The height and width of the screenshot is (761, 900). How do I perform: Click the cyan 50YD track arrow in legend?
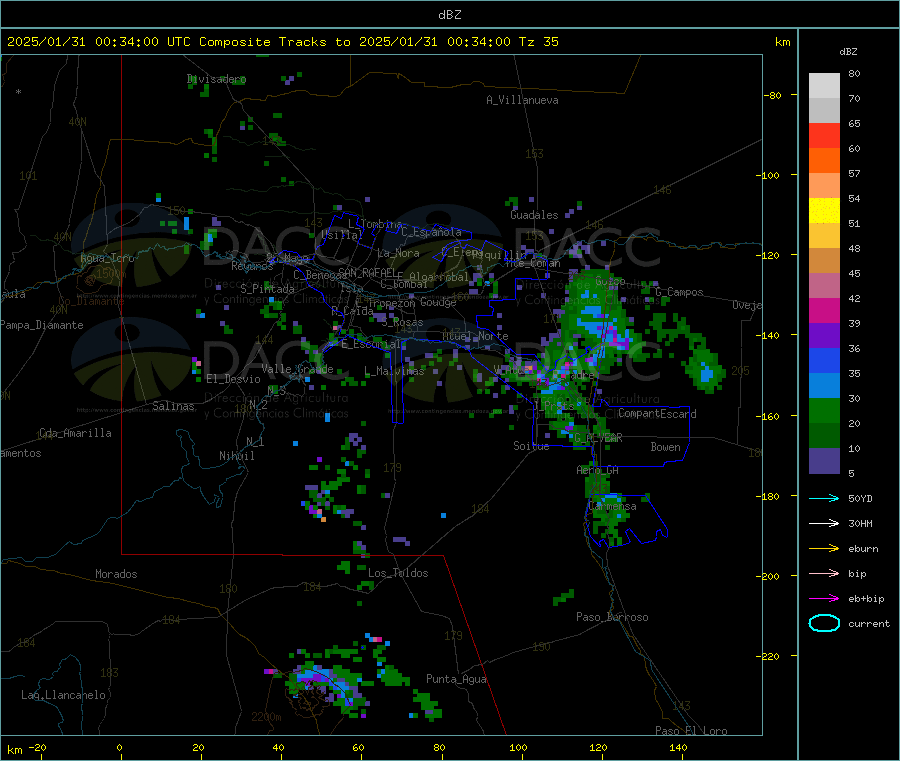[x=824, y=498]
